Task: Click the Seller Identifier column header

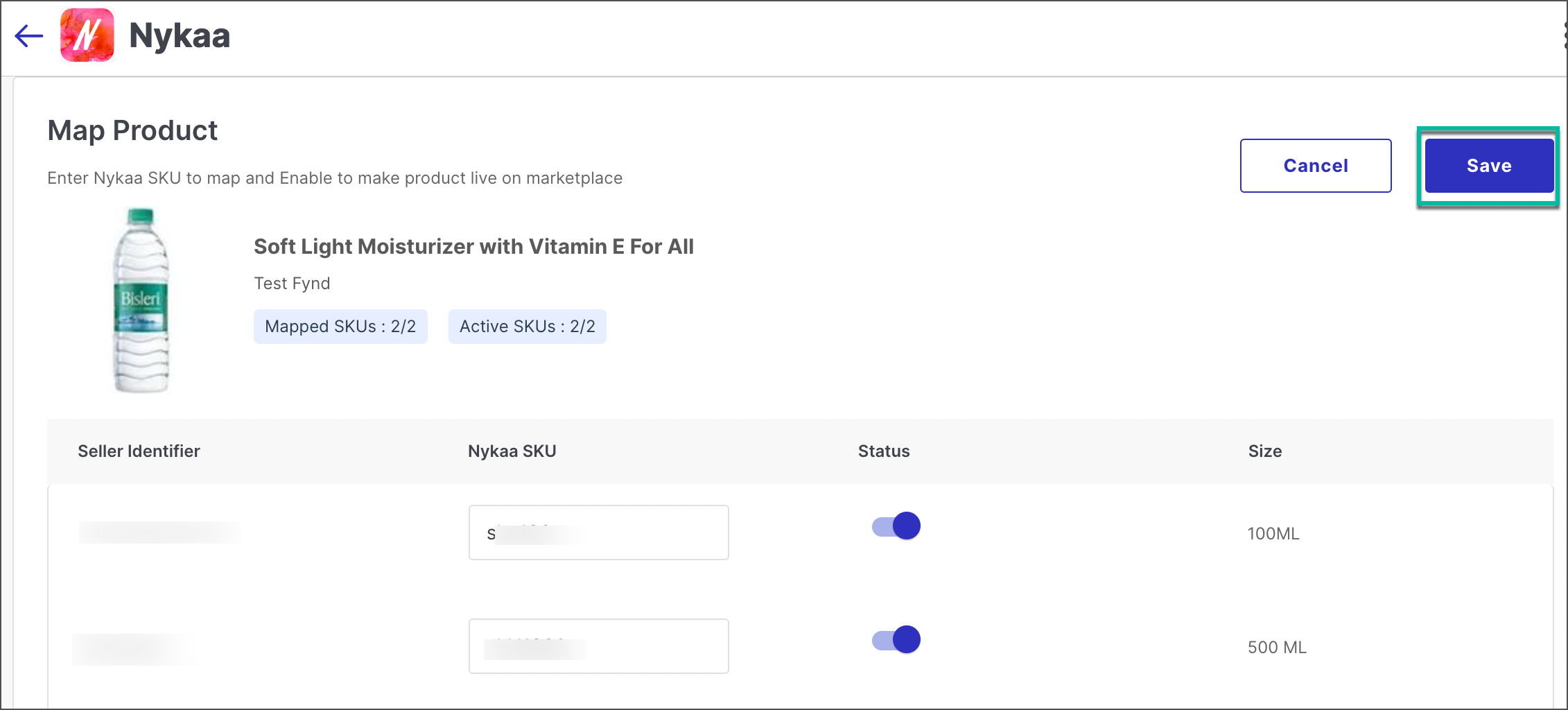Action: click(x=139, y=451)
